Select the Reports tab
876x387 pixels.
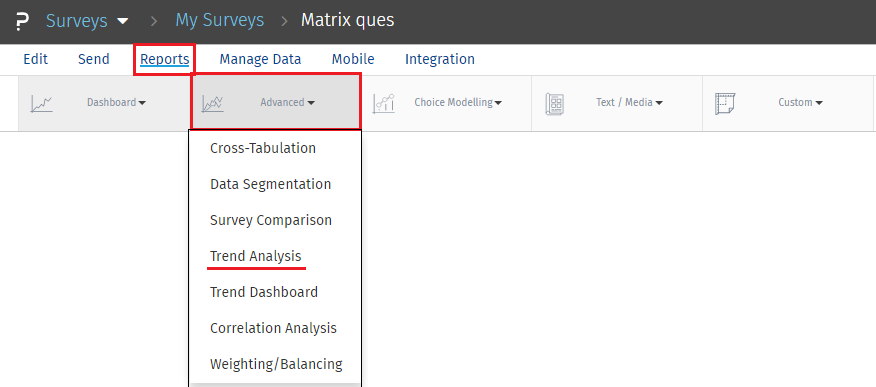click(x=165, y=59)
